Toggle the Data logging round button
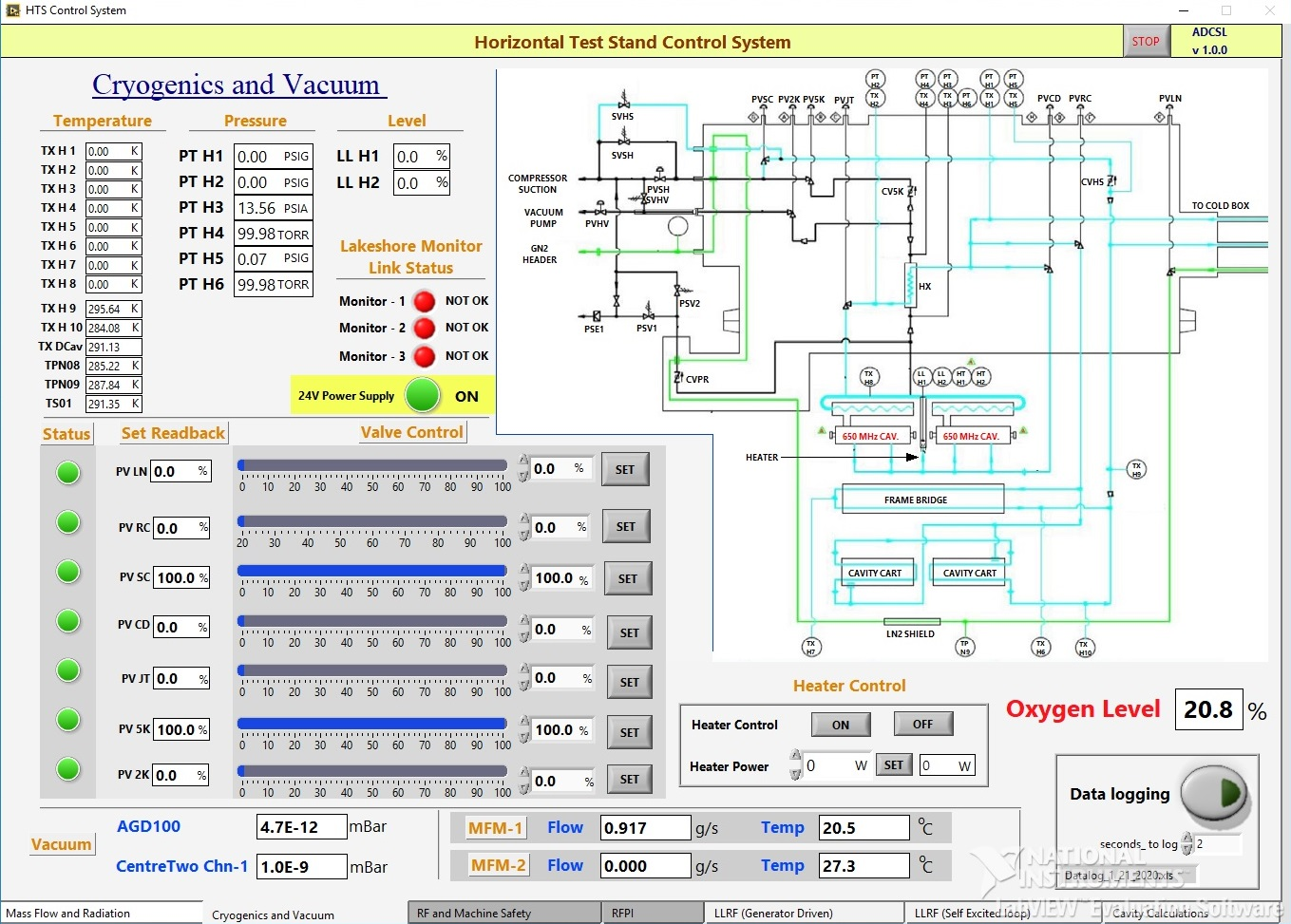Viewport: 1291px width, 924px height. [x=1216, y=793]
